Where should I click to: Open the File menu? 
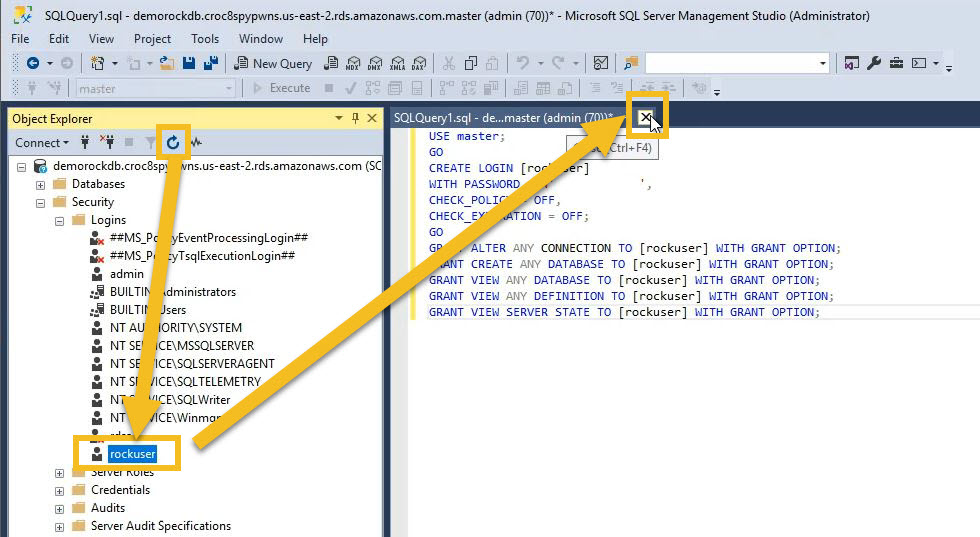tap(20, 39)
